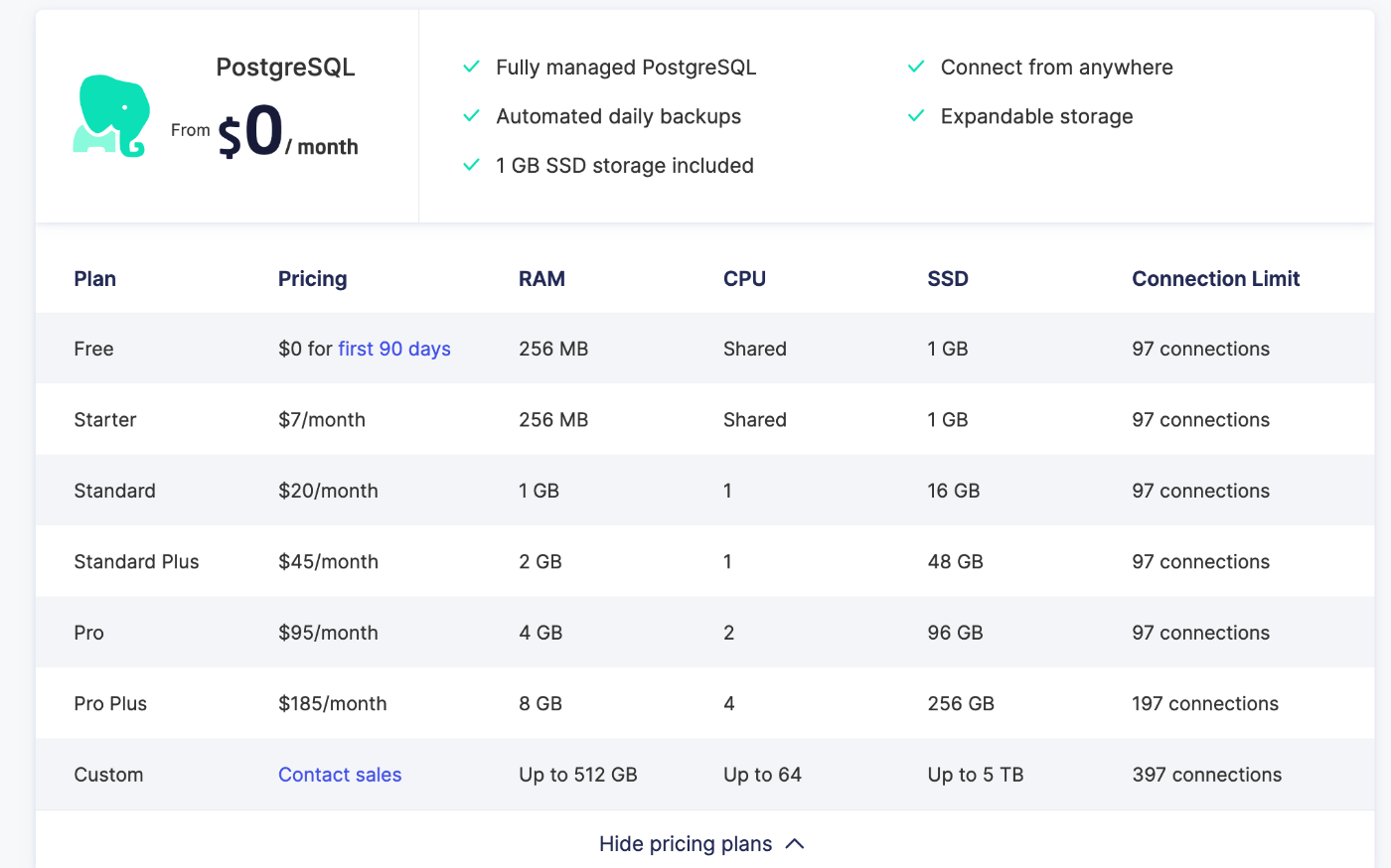This screenshot has width=1391, height=868.
Task: Click the Connect from anywhere feature text
Action: click(1057, 68)
